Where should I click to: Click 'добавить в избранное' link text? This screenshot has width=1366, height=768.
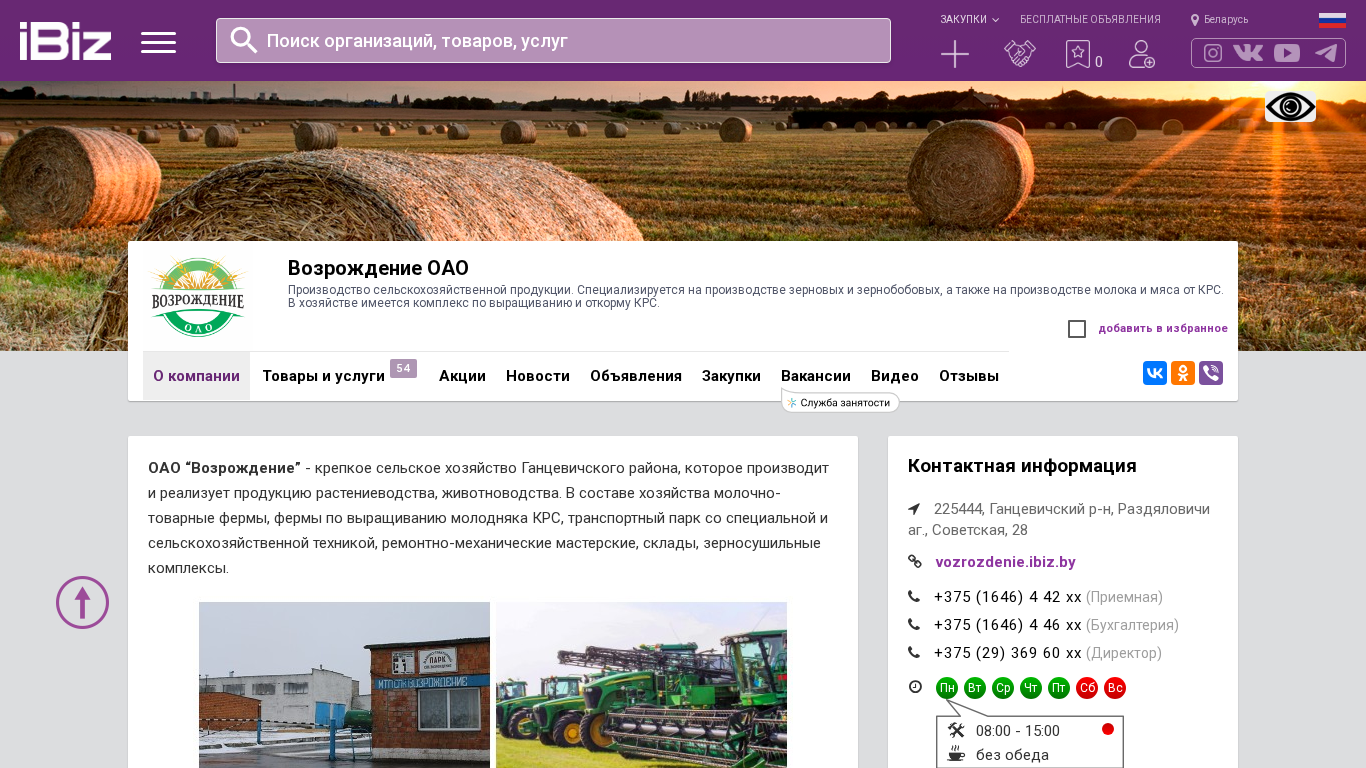(x=1163, y=329)
